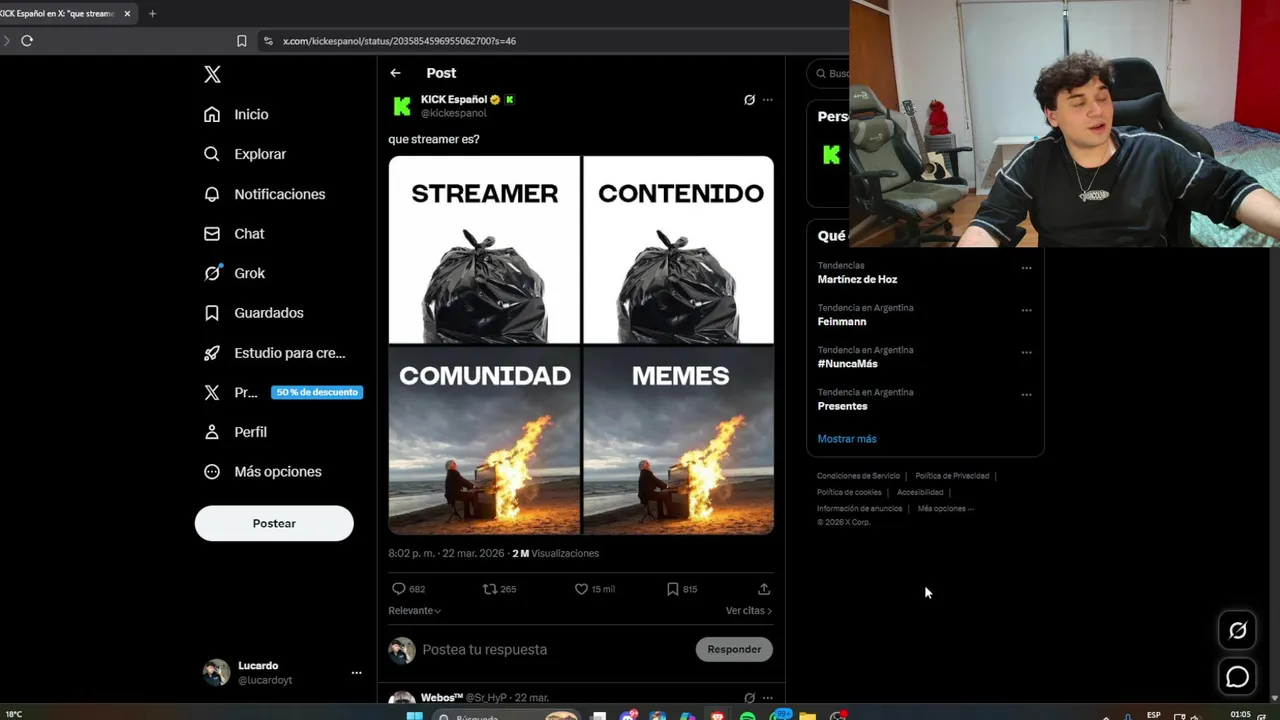
Task: Open the COMUNIDAD burning piano image
Action: 484,441
